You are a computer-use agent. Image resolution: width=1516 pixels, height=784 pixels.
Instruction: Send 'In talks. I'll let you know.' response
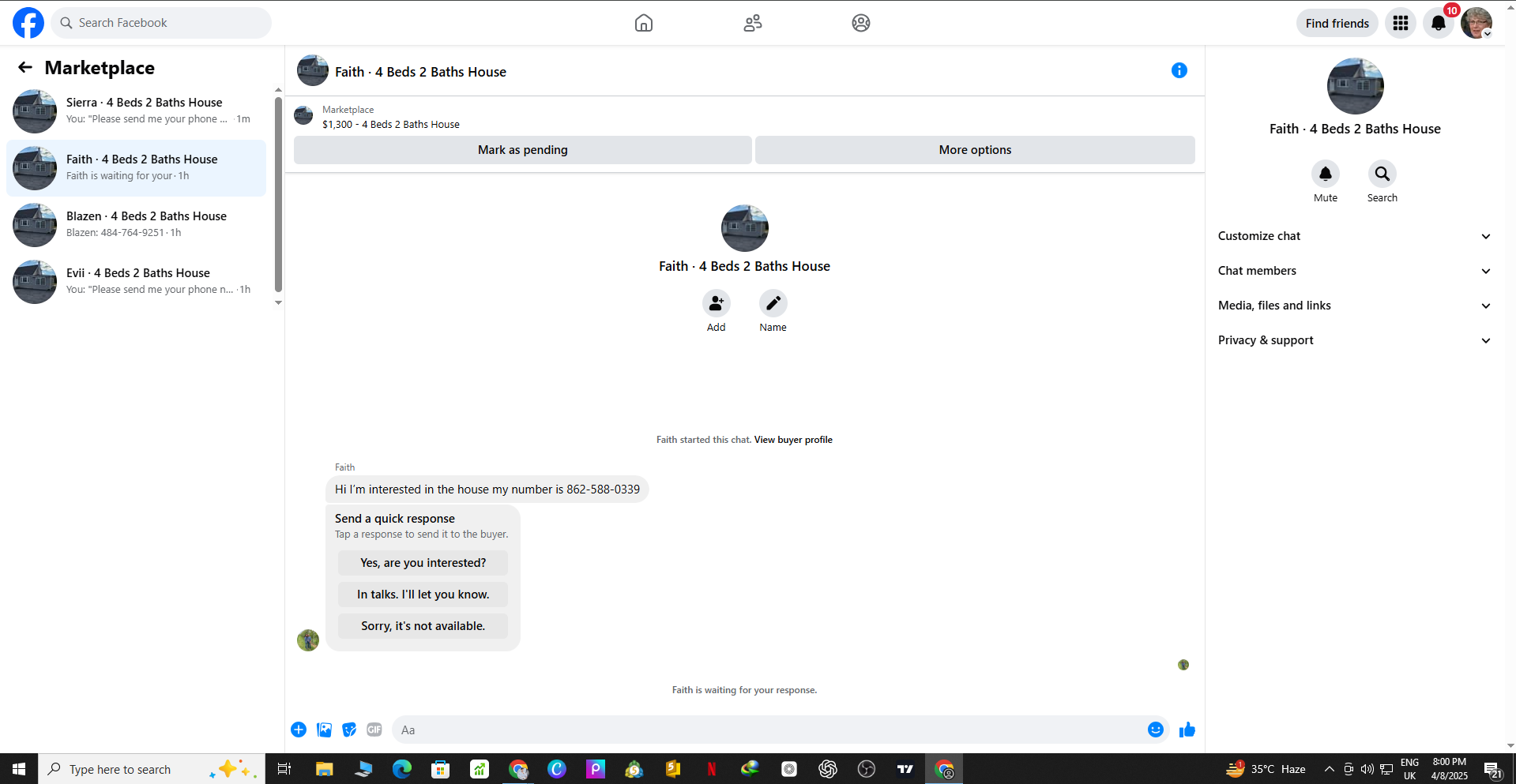click(x=423, y=595)
